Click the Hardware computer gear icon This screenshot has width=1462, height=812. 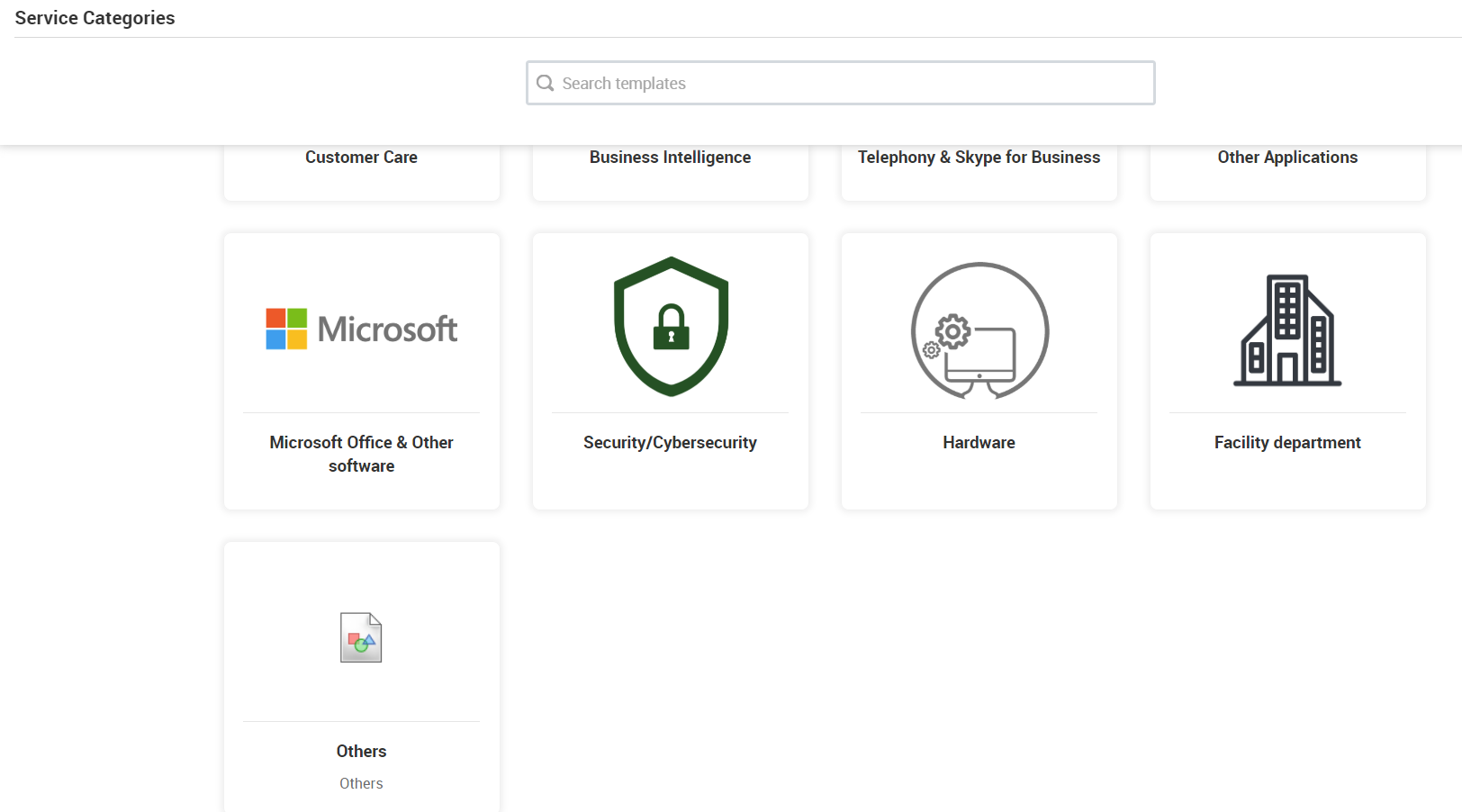click(x=979, y=330)
